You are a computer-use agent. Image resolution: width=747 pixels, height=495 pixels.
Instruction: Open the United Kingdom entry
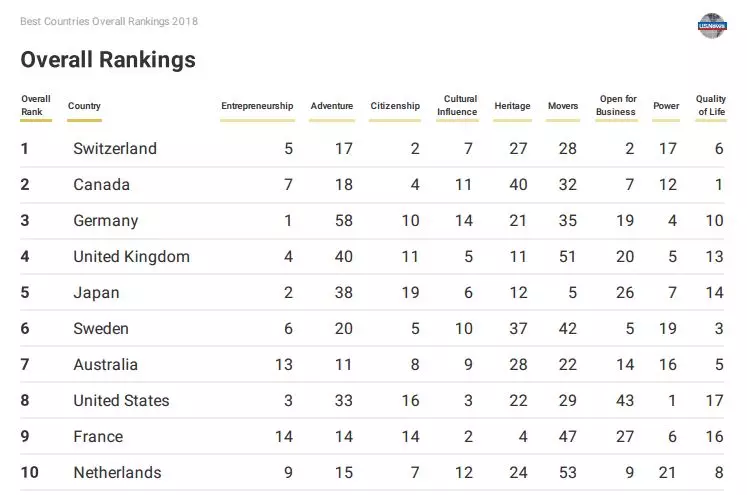[x=131, y=257]
